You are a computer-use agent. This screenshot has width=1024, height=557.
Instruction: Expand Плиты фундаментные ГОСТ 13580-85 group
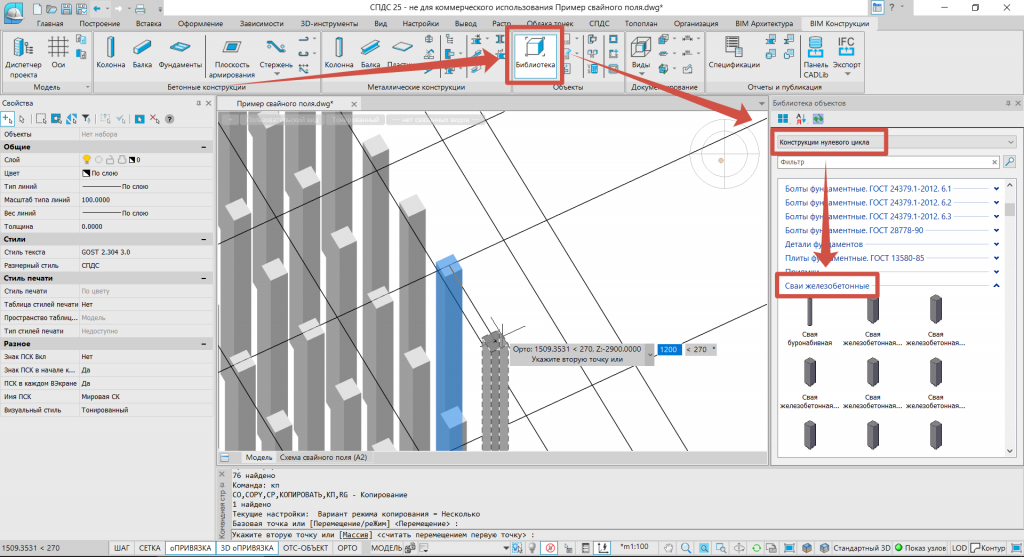pyautogui.click(x=997, y=258)
